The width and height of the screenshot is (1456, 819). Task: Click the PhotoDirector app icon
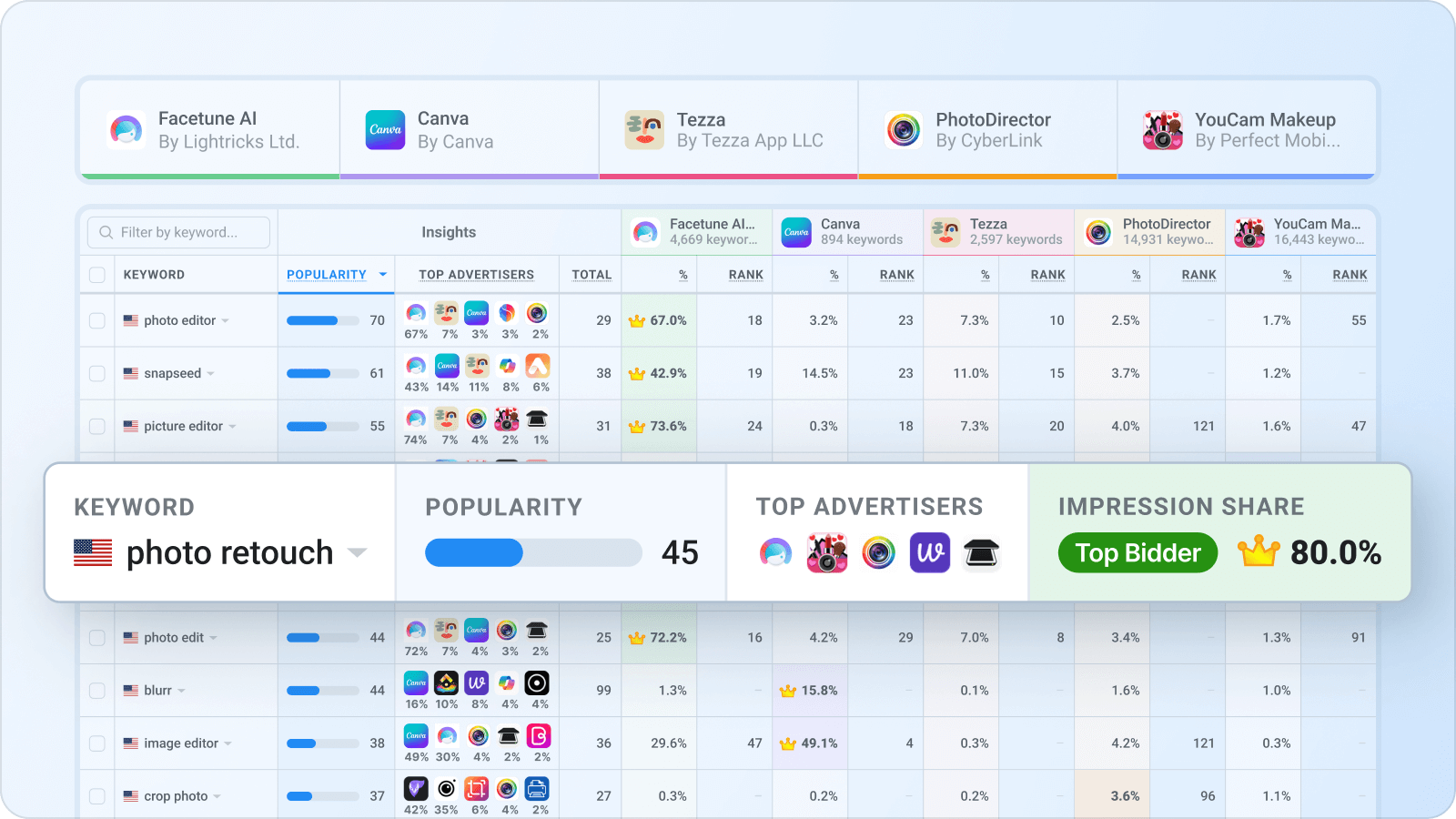click(x=904, y=129)
